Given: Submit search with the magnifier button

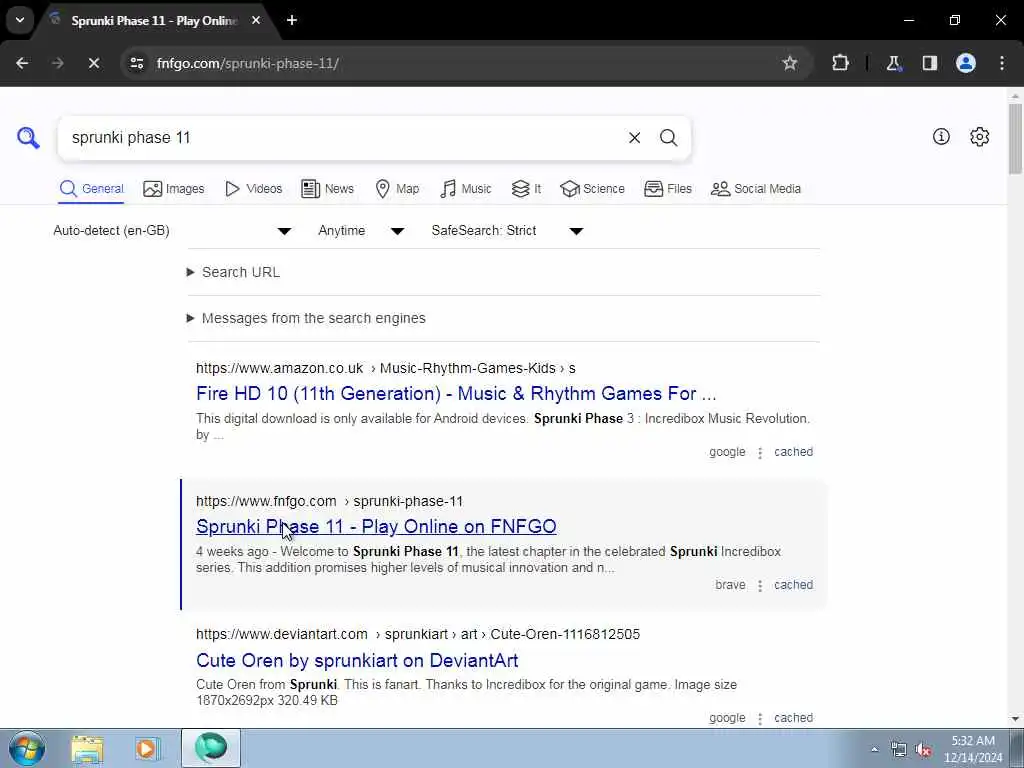Looking at the screenshot, I should click(668, 138).
